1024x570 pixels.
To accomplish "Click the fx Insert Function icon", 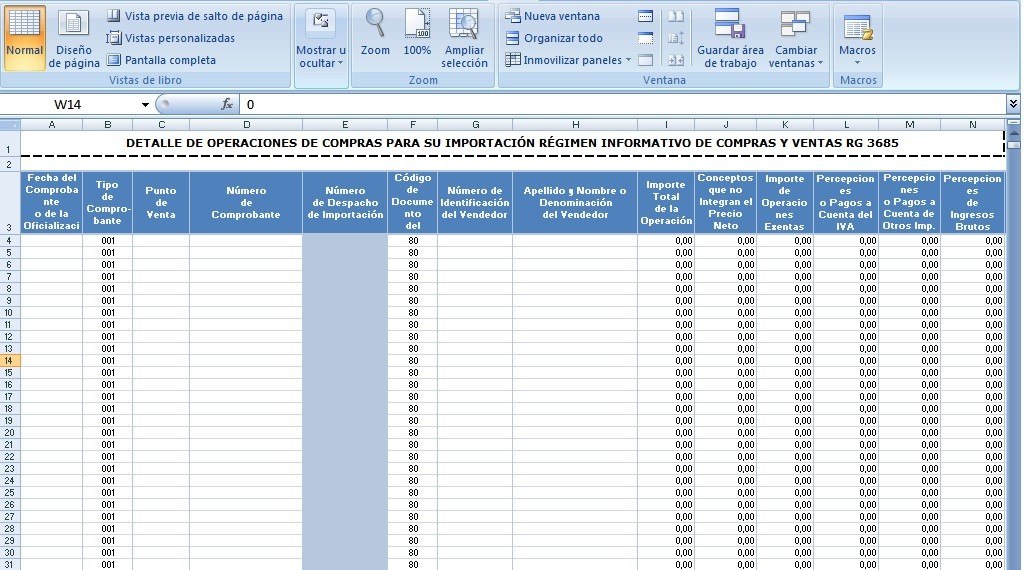I will (x=227, y=104).
